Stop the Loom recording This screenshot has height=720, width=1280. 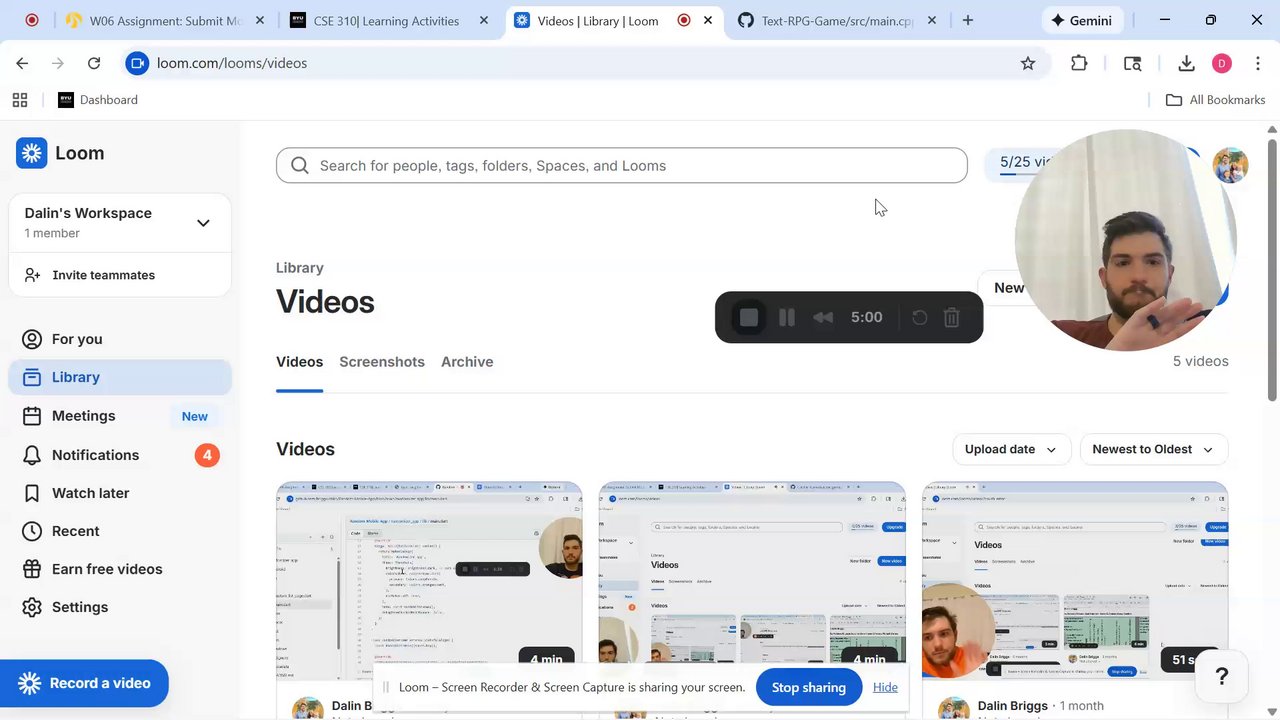pyautogui.click(x=749, y=317)
